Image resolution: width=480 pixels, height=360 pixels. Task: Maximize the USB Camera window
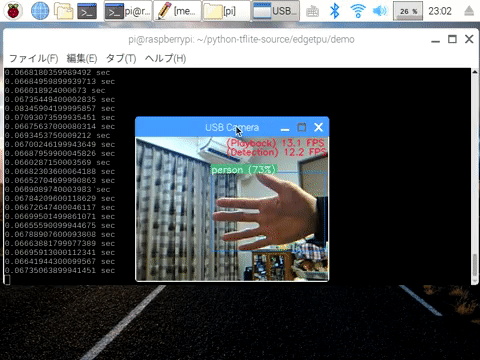[x=301, y=127]
